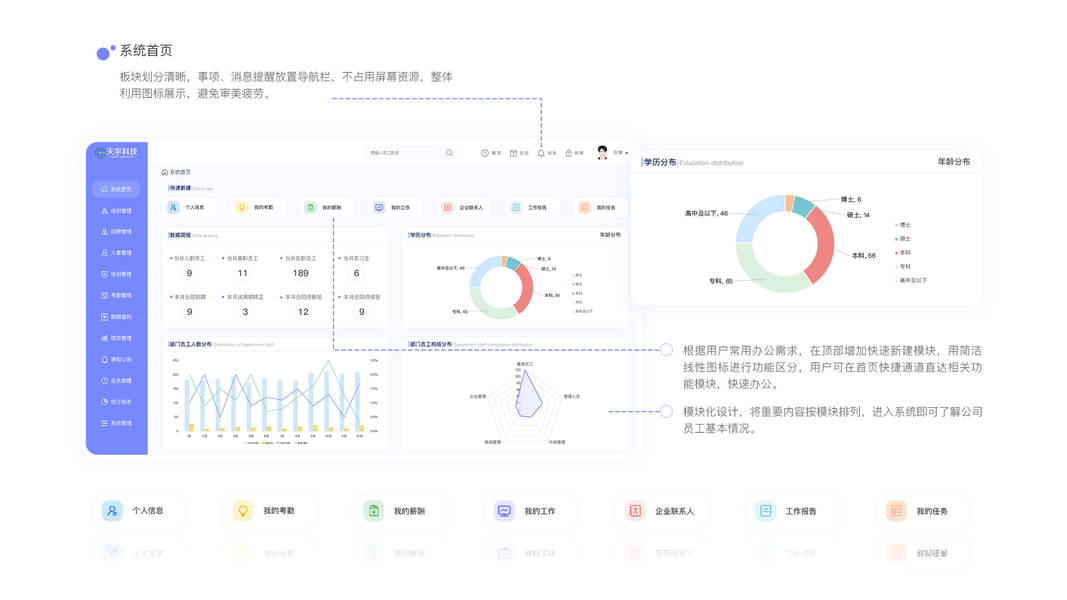This screenshot has width=1067, height=600.
Task: Click the 系统管理 settings icon in sidebar
Action: pos(104,423)
